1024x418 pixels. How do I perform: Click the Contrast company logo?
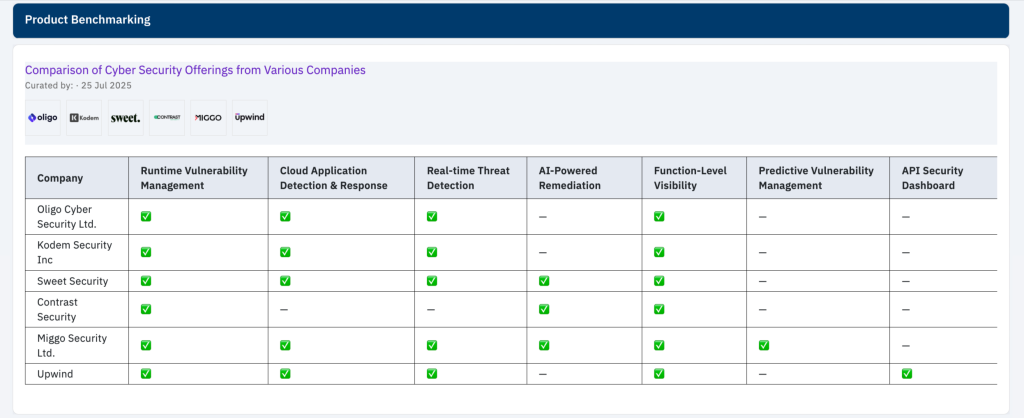167,118
